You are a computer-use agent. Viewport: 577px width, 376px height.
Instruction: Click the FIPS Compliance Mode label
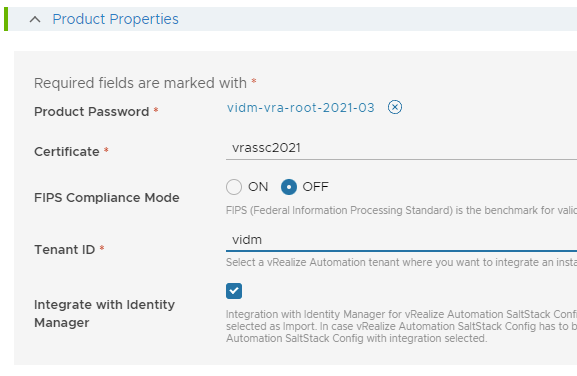tap(107, 198)
